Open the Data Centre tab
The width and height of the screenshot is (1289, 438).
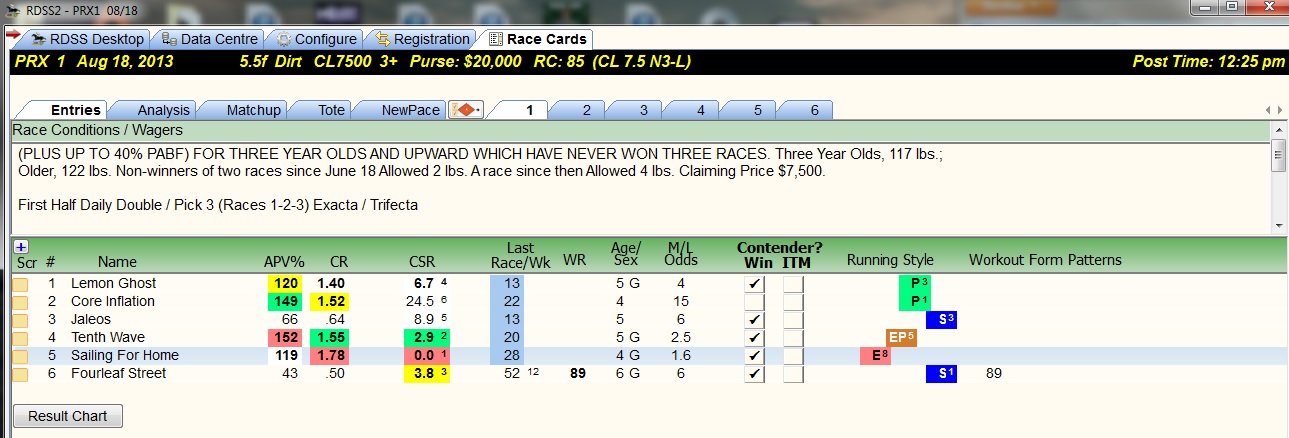point(210,39)
